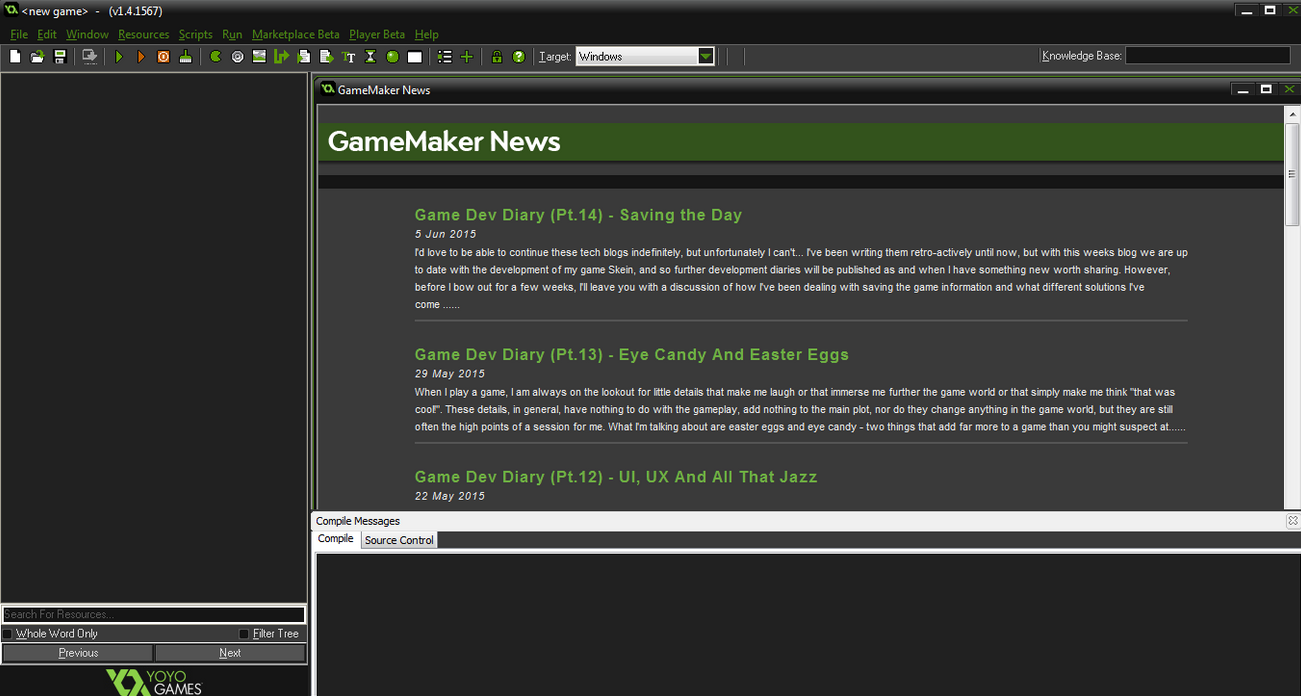Viewport: 1301px width, 696px height.
Task: Open the Run menu
Action: pyautogui.click(x=232, y=34)
